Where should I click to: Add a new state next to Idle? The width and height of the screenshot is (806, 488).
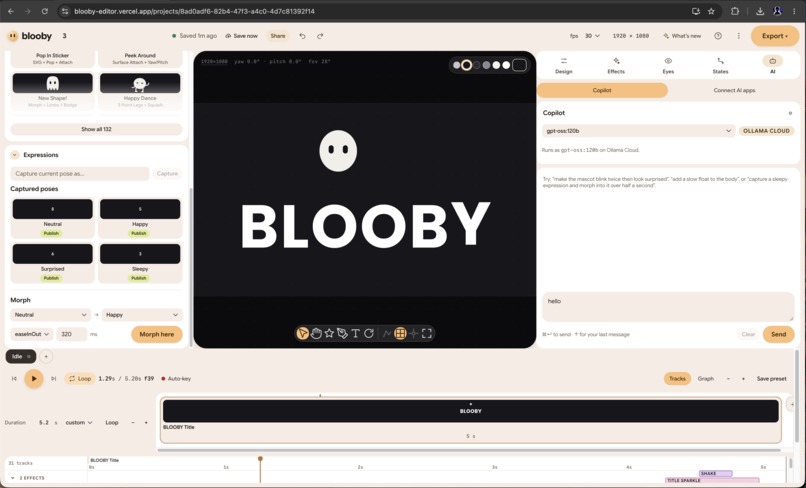pyautogui.click(x=46, y=356)
